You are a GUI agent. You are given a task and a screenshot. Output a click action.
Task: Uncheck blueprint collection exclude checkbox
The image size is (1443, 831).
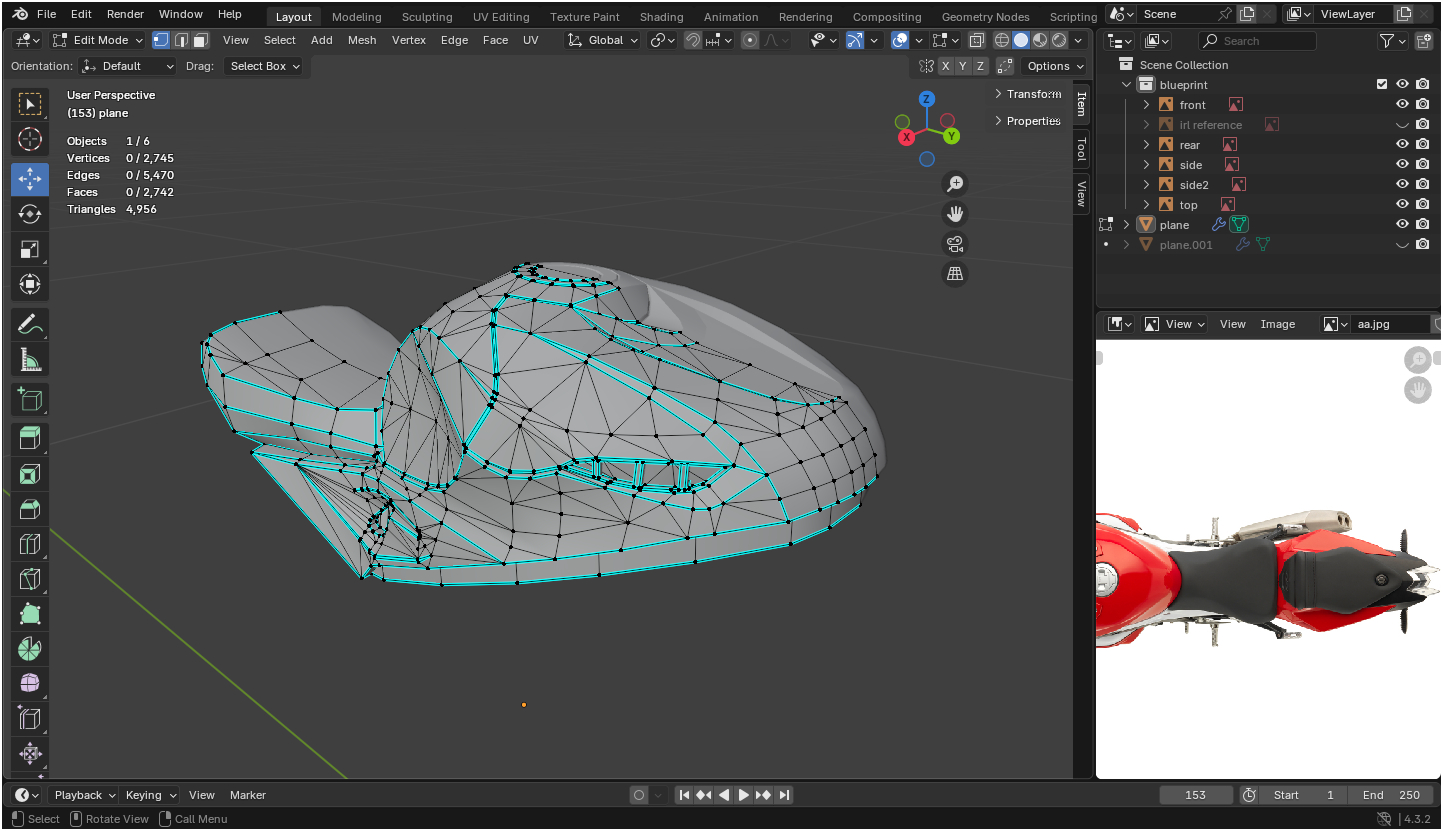pos(1382,85)
